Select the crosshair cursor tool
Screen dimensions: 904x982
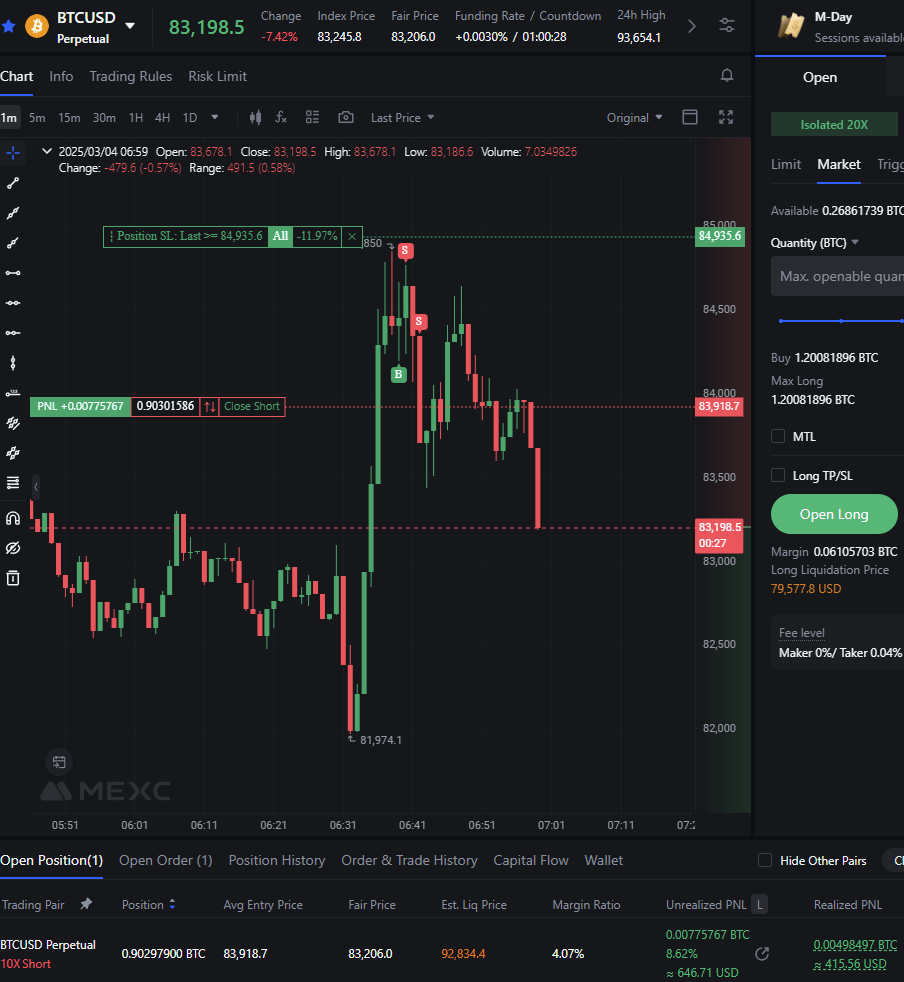(13, 153)
